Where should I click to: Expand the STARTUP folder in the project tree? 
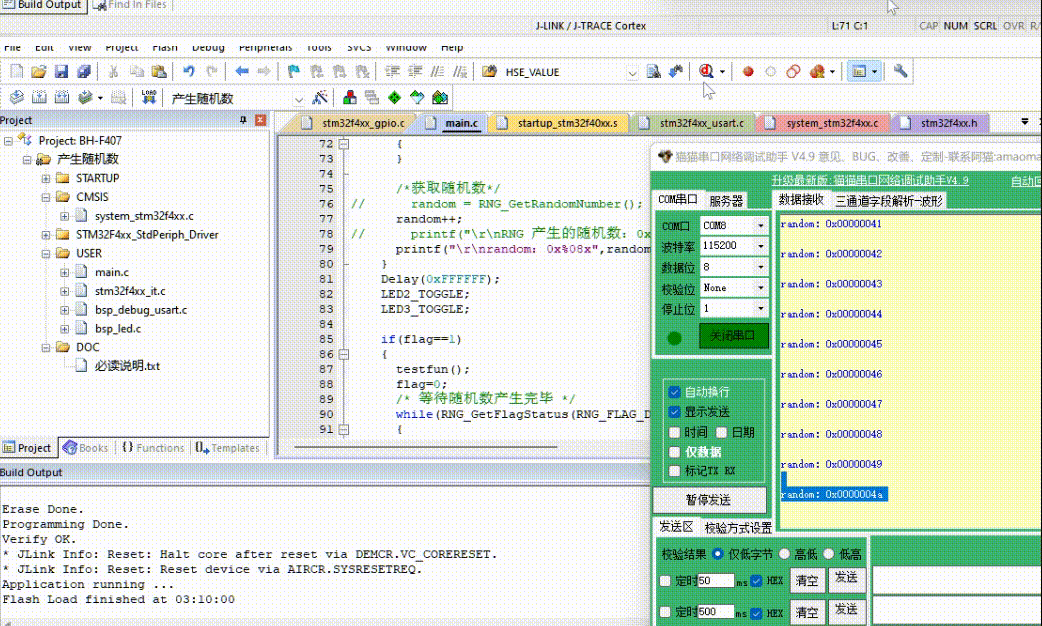point(46,178)
